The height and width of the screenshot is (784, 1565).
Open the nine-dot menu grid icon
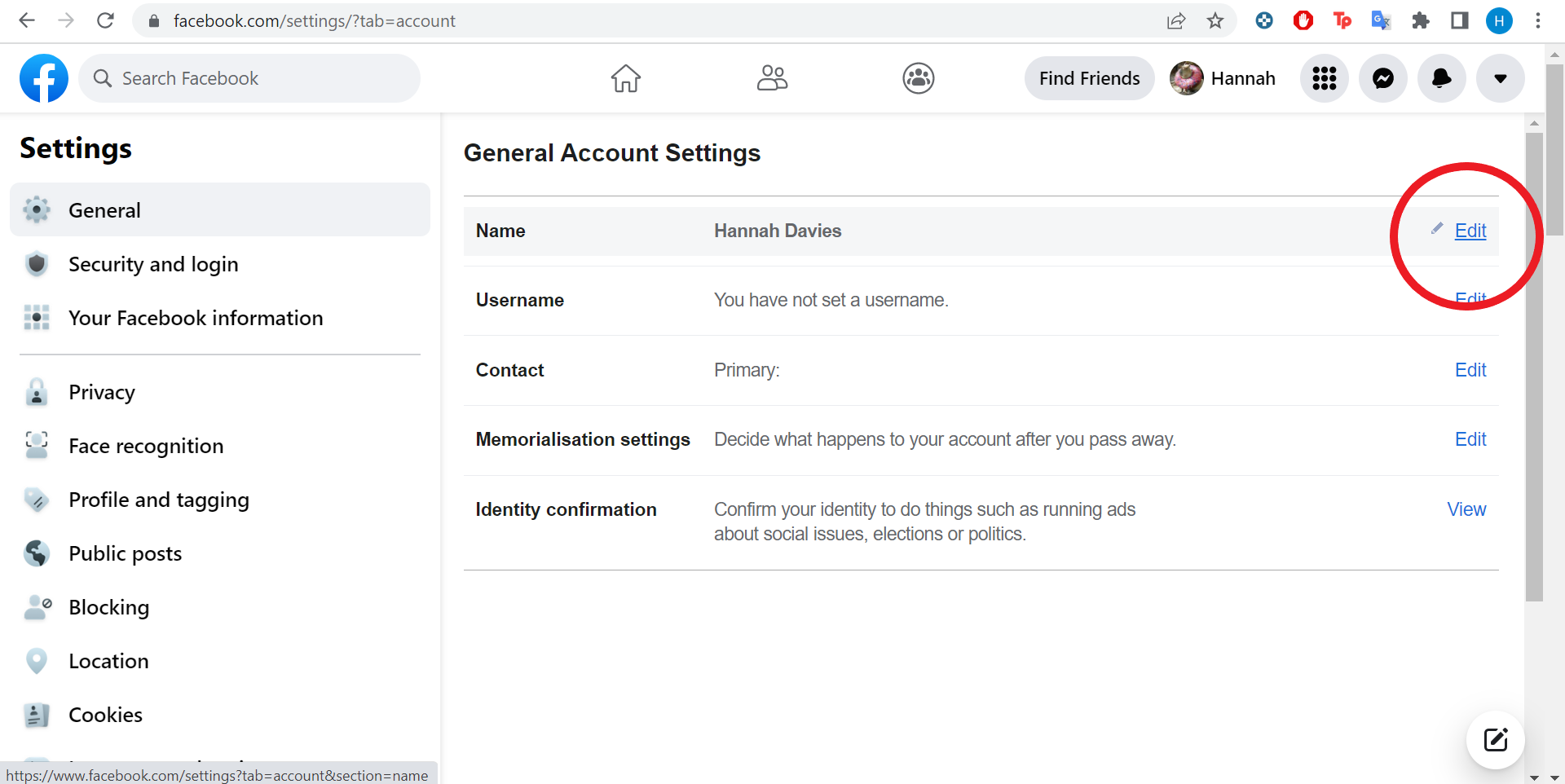click(x=1325, y=78)
